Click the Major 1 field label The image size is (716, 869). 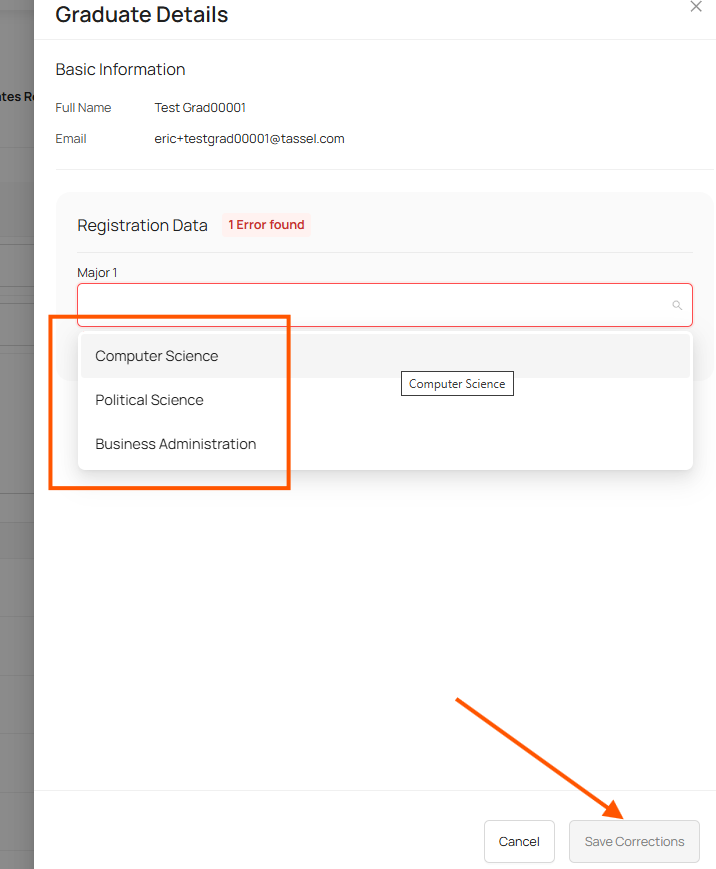[97, 273]
